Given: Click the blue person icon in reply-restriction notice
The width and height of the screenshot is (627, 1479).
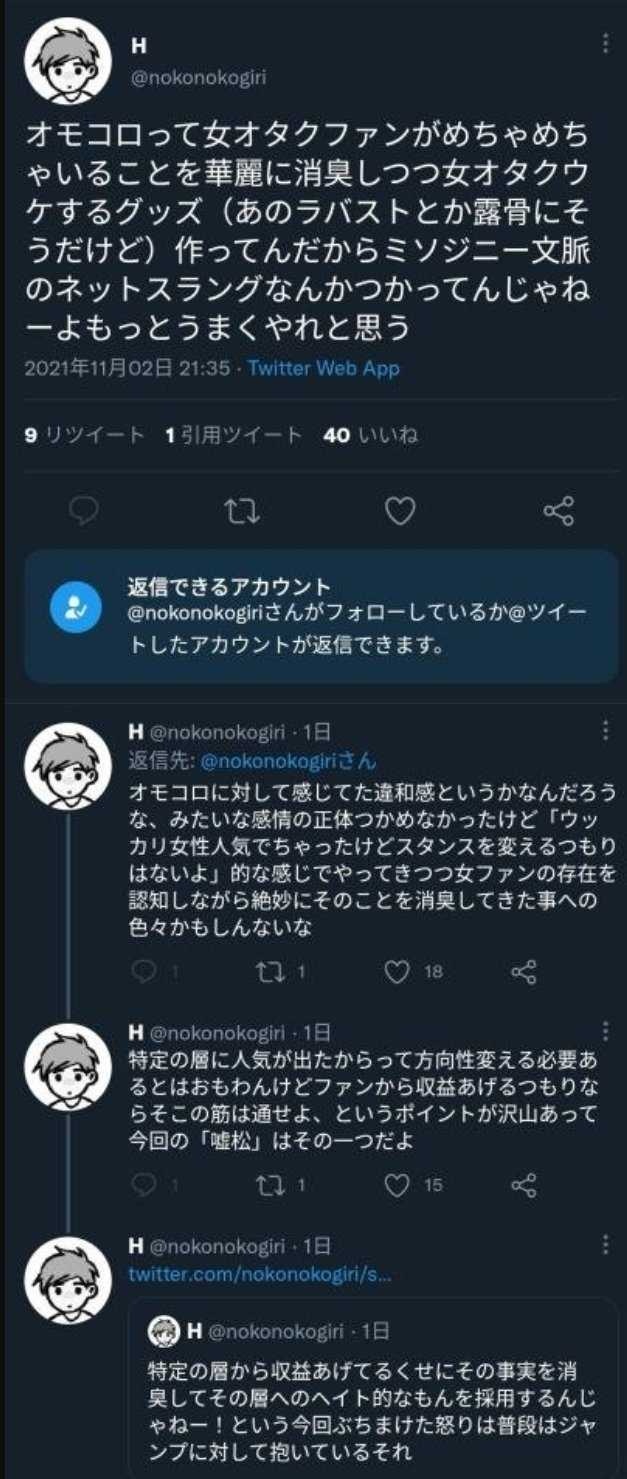Looking at the screenshot, I should coord(76,607).
